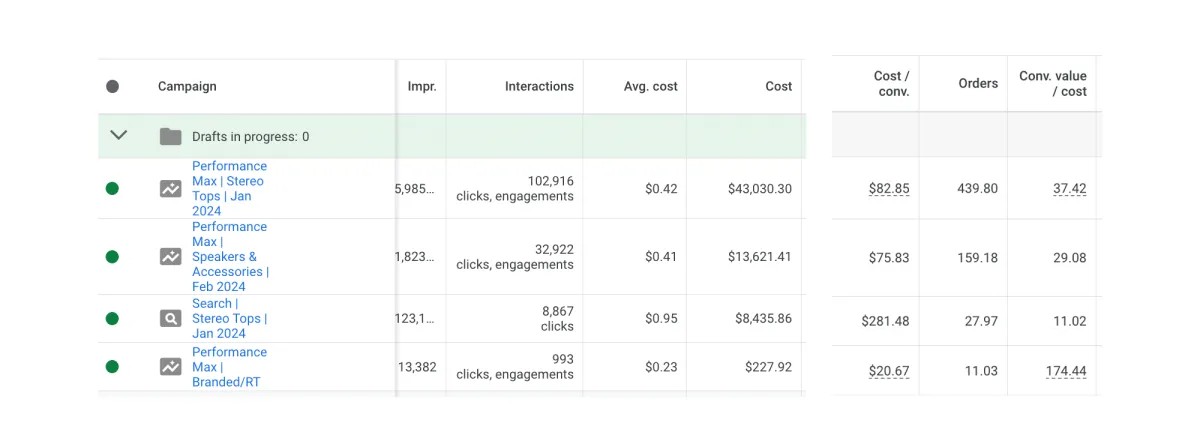Click Performance Max icon for Branded/RT campaign
The height and width of the screenshot is (444, 1200).
pos(170,367)
